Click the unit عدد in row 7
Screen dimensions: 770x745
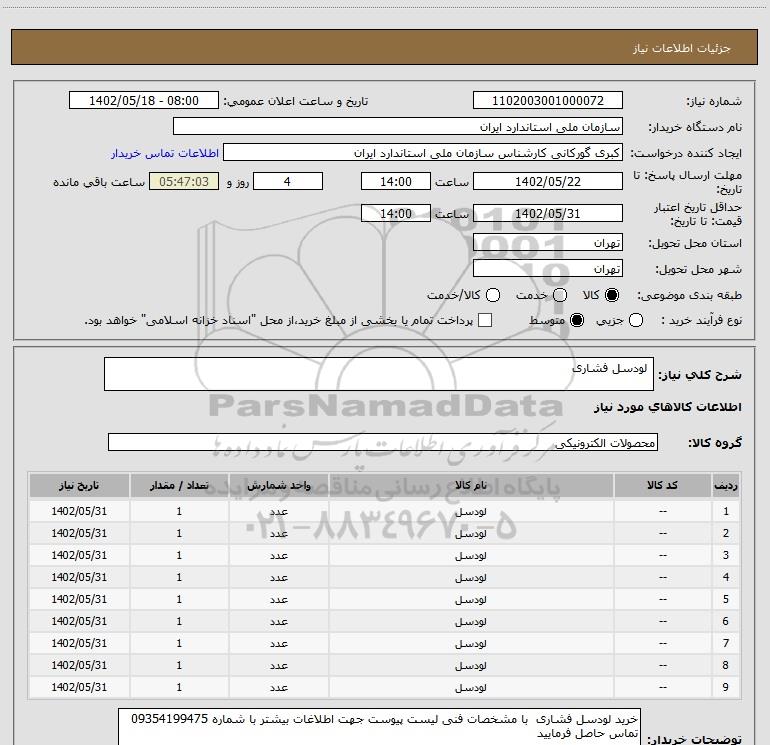278,644
